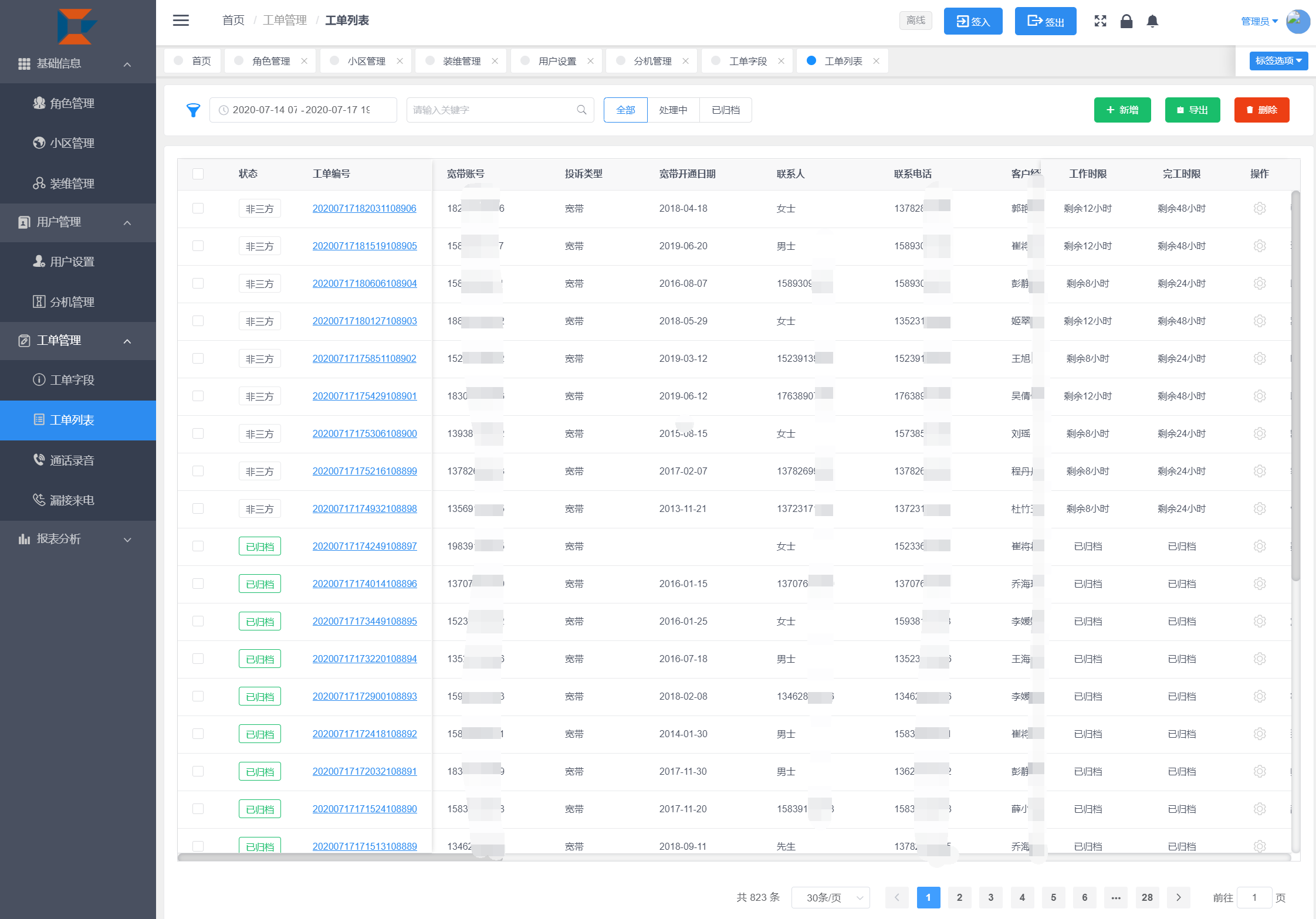Check row checkbox for order 20200717181519108905
1316x919 pixels.
198,246
